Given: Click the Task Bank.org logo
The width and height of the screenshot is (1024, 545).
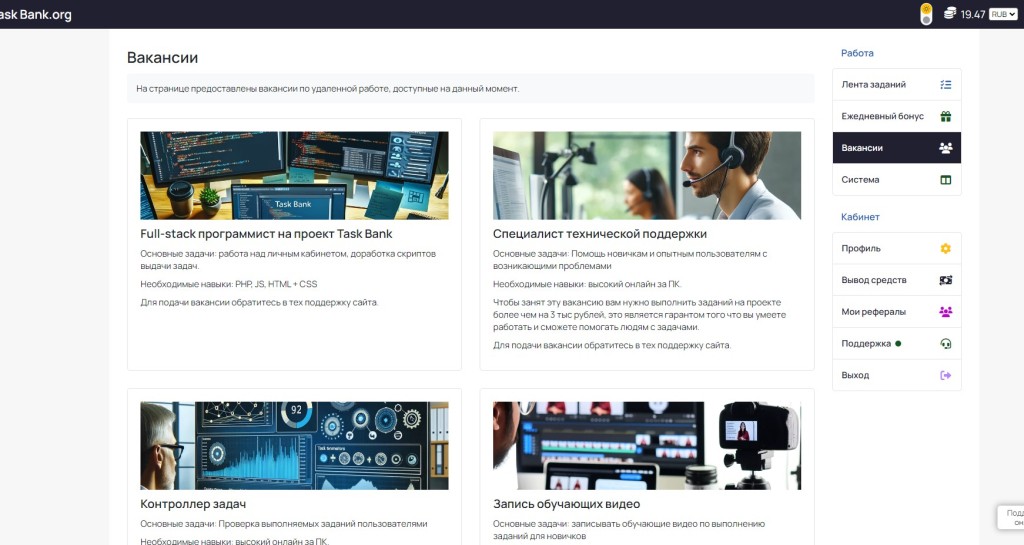Looking at the screenshot, I should [35, 14].
